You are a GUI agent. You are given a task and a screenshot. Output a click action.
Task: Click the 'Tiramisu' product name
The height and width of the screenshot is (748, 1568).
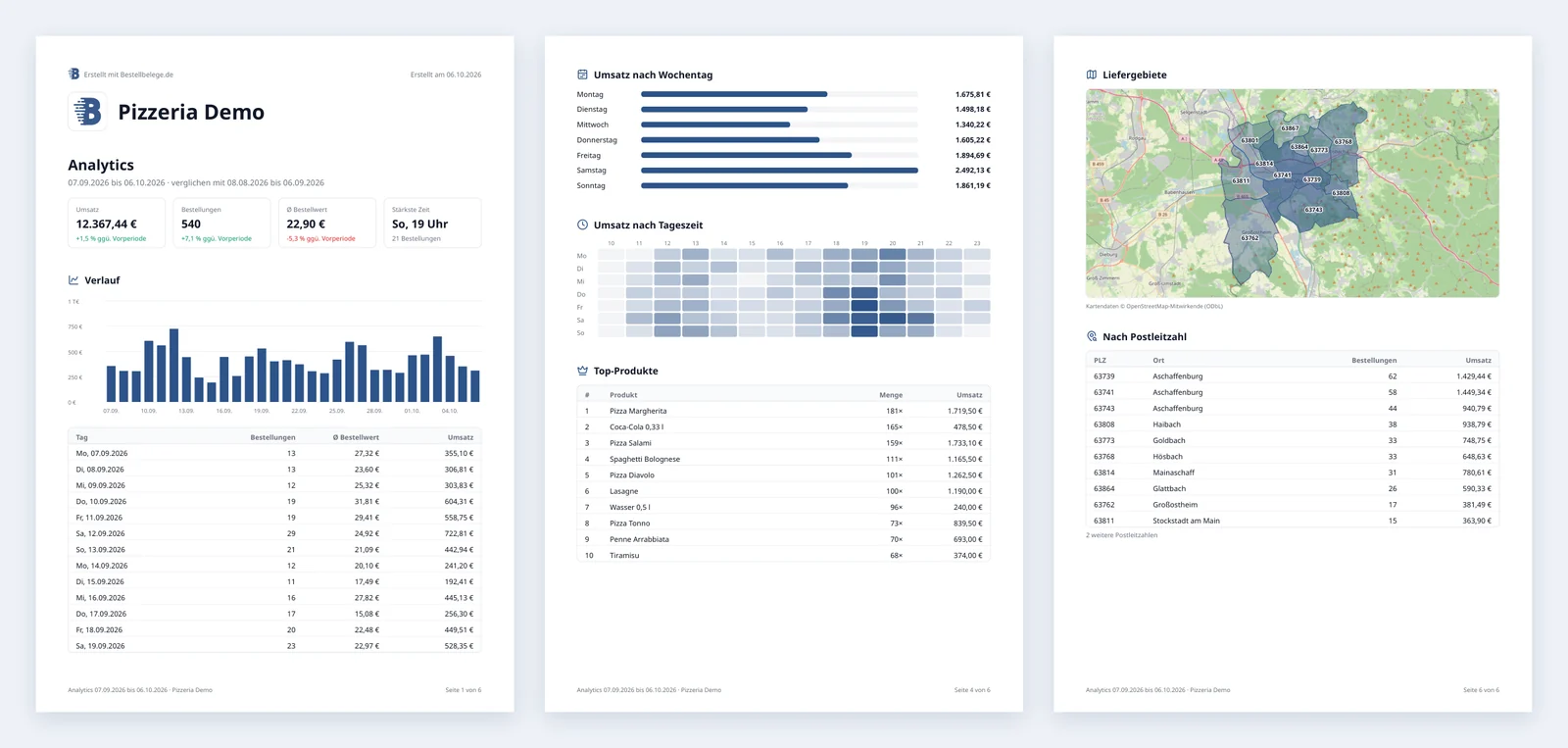[624, 555]
